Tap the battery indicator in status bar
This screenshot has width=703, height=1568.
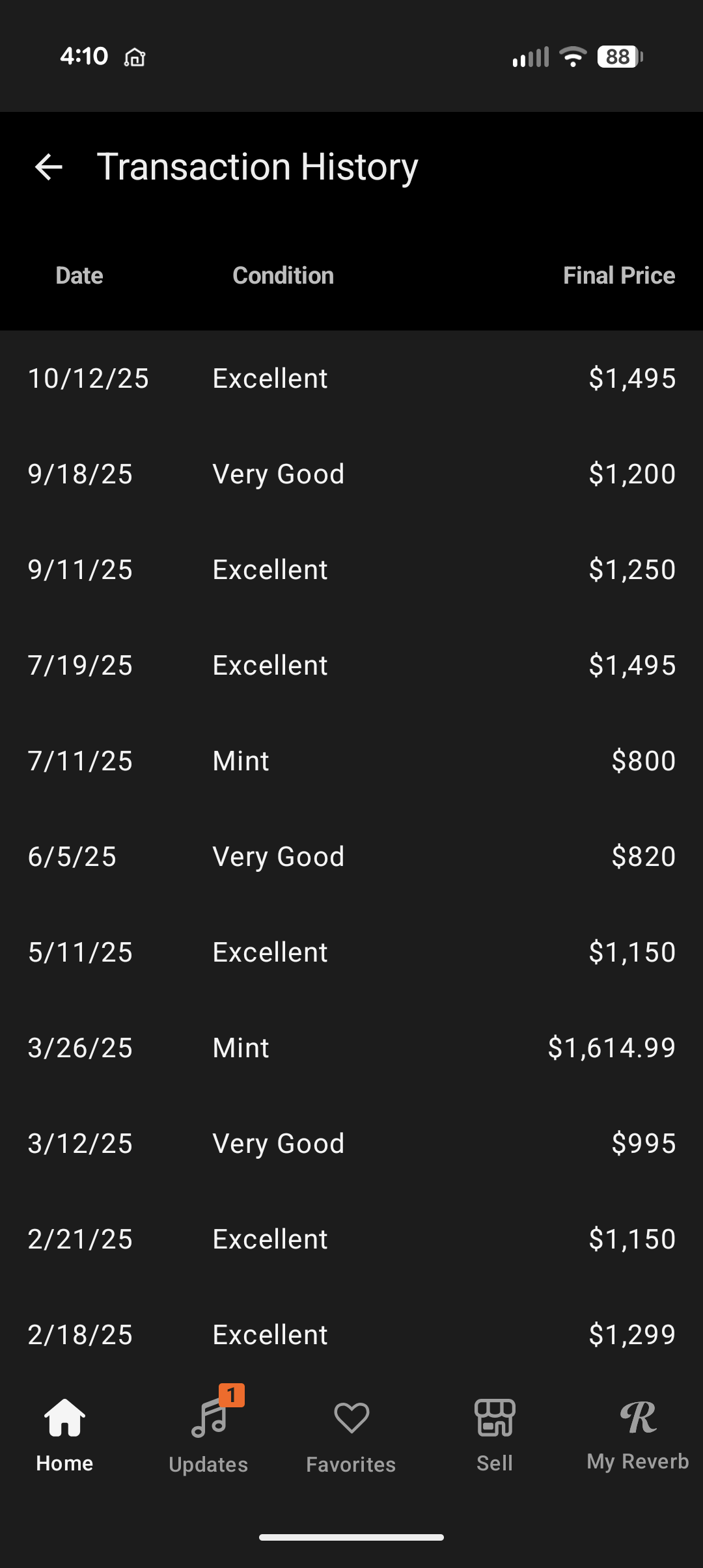tap(619, 57)
